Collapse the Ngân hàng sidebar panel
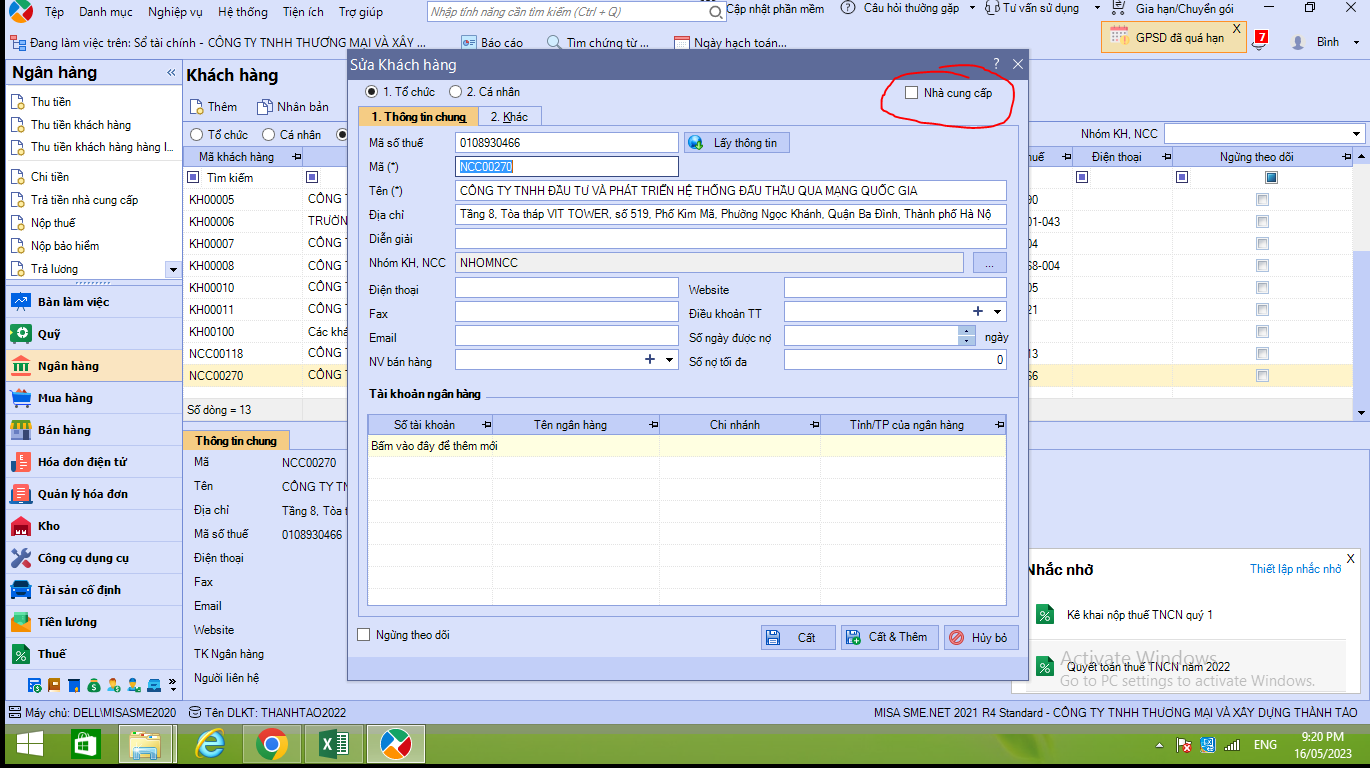Screen dimensions: 1370x768 click(x=171, y=73)
